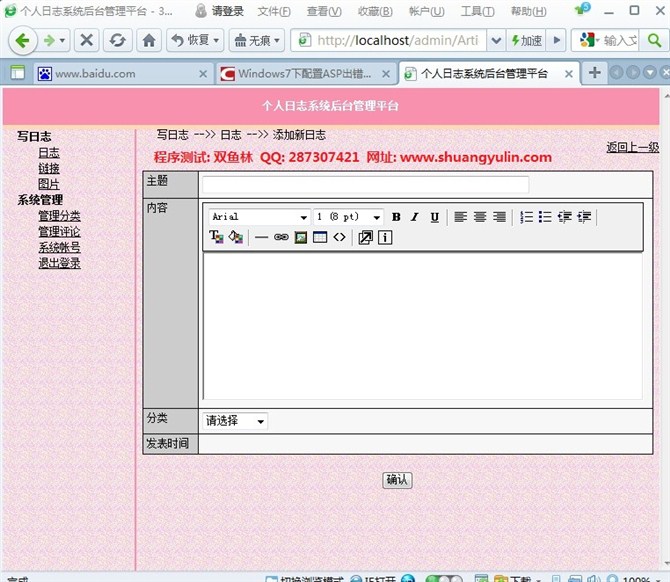
Task: Click the 加速 accelerate button
Action: point(526,41)
